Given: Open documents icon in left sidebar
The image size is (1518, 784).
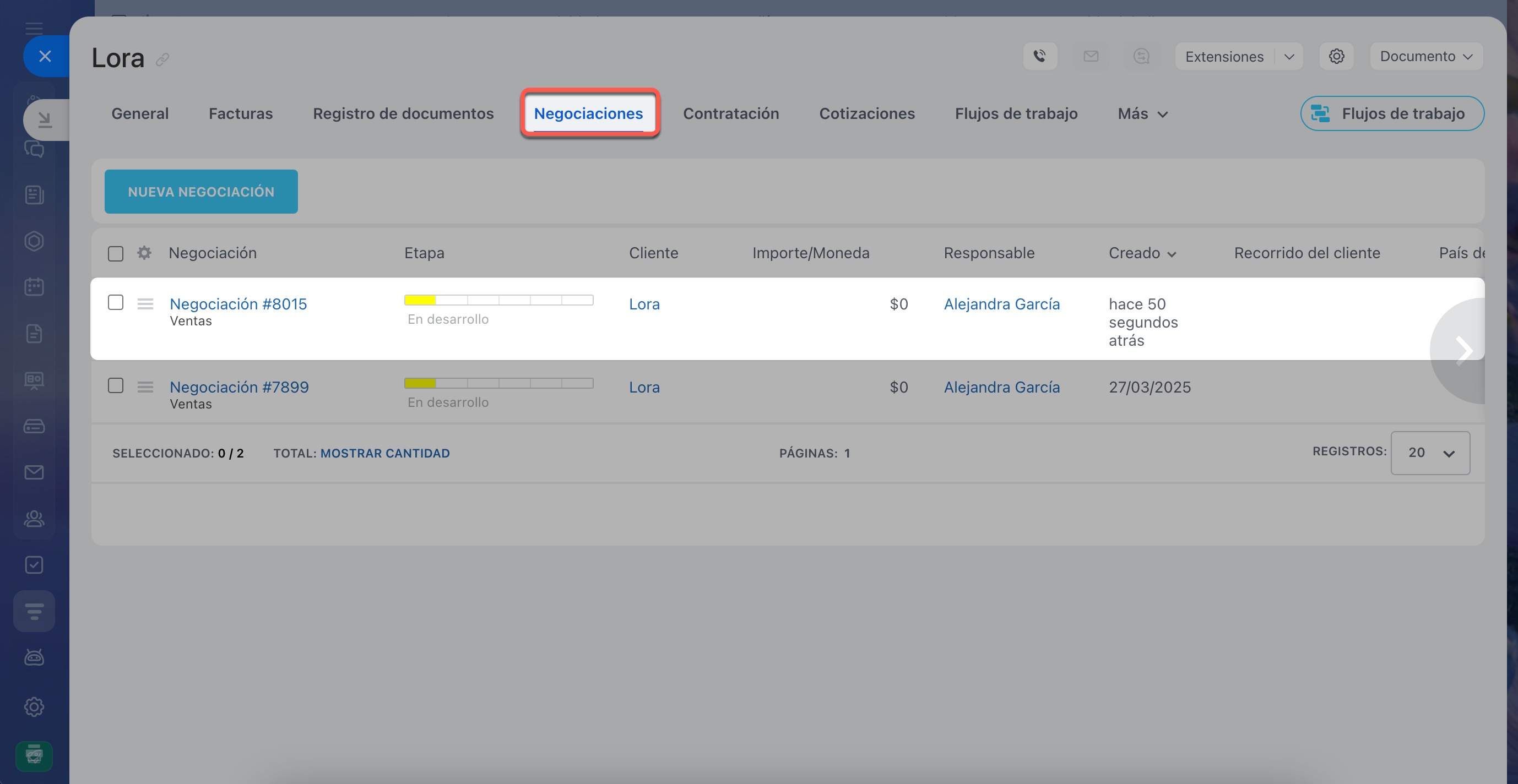Looking at the screenshot, I should (34, 334).
